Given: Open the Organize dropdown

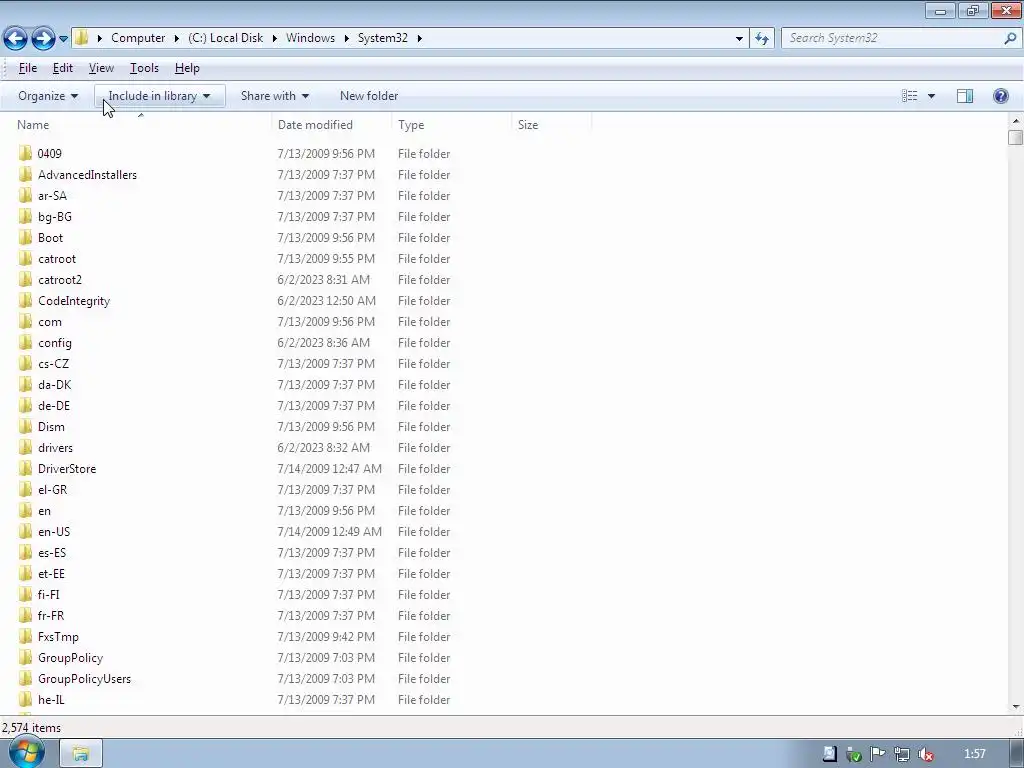Looking at the screenshot, I should [x=48, y=96].
